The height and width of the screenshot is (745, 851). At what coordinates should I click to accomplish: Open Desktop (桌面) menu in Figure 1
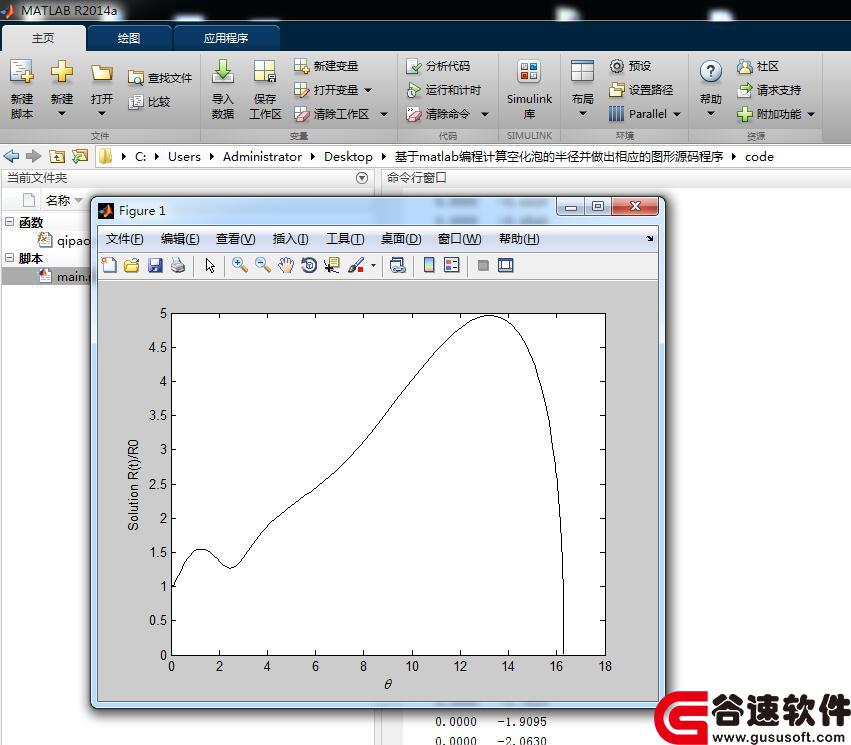401,239
